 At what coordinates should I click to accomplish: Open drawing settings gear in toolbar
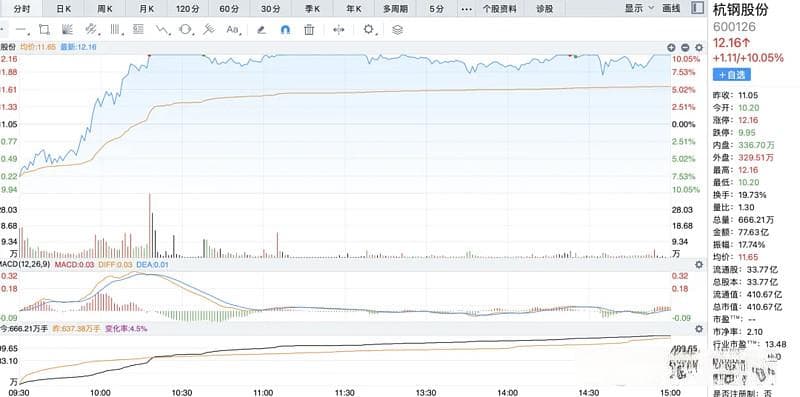coord(368,30)
